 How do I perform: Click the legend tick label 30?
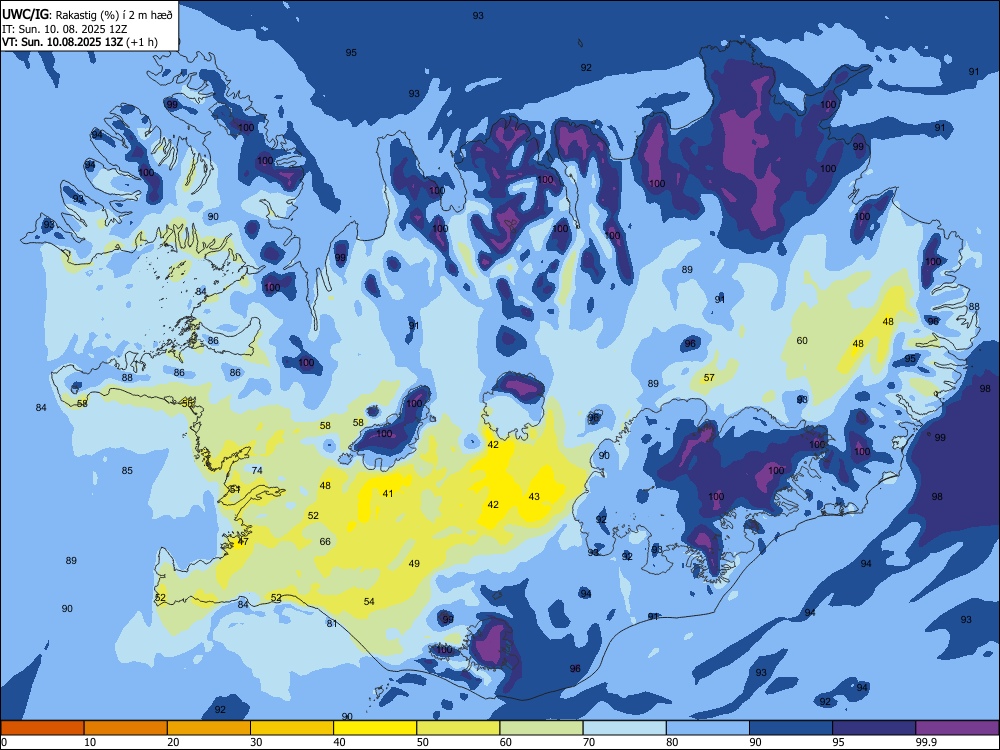[x=256, y=742]
